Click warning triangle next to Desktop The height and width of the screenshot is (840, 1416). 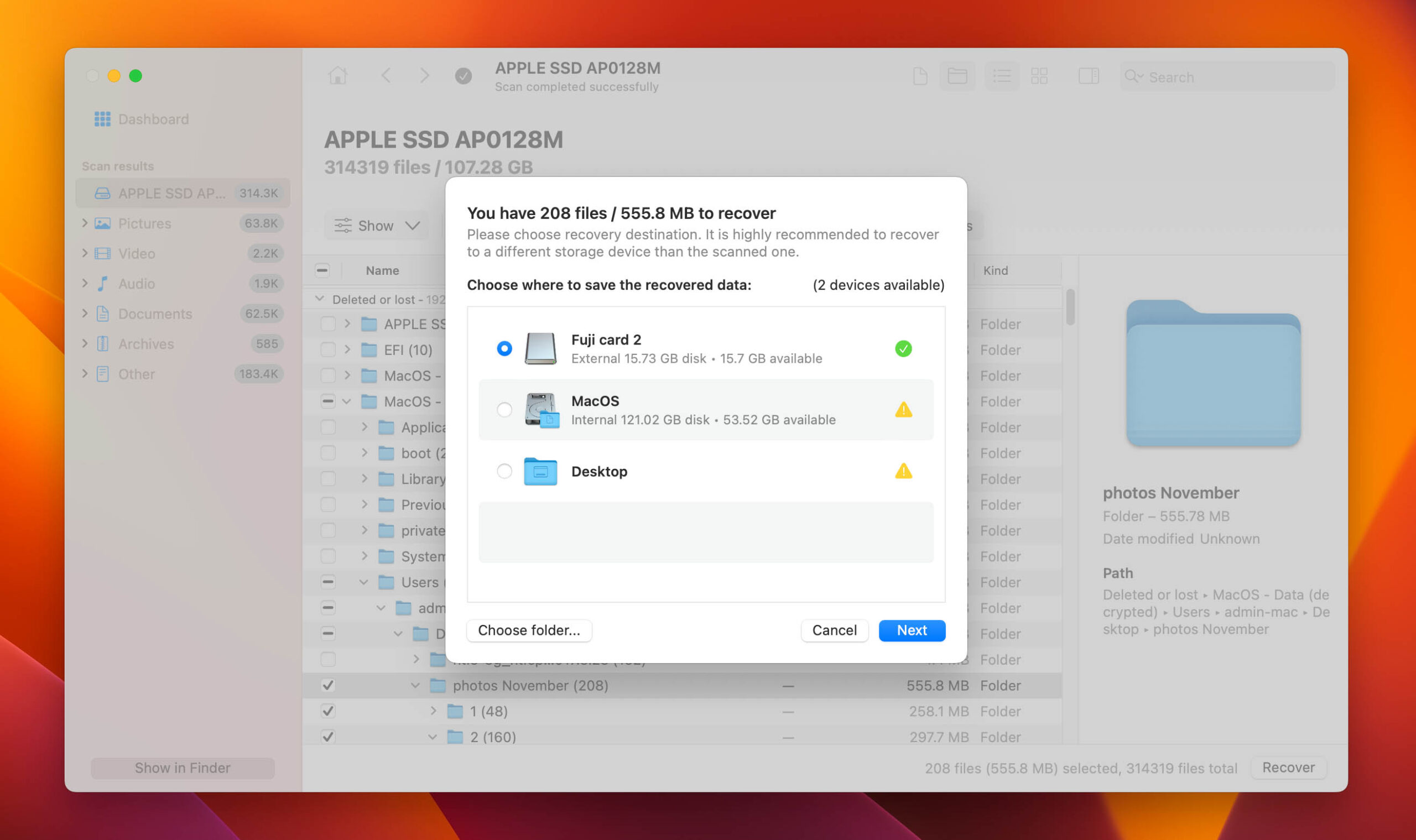tap(903, 471)
